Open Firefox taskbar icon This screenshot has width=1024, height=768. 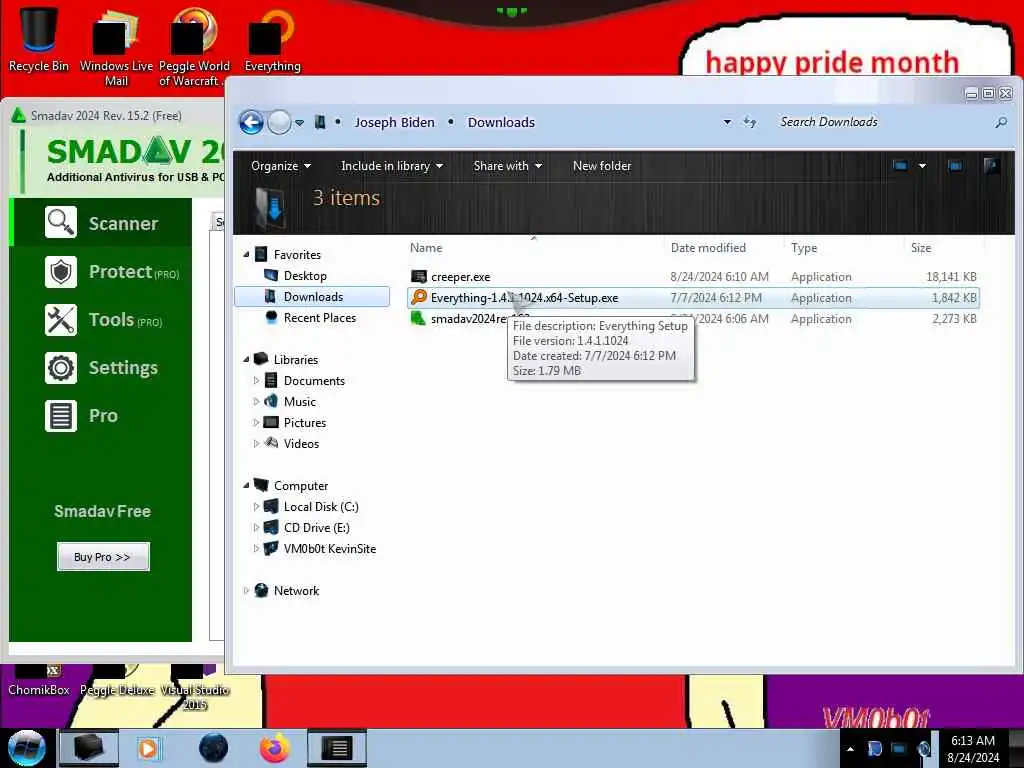(275, 748)
